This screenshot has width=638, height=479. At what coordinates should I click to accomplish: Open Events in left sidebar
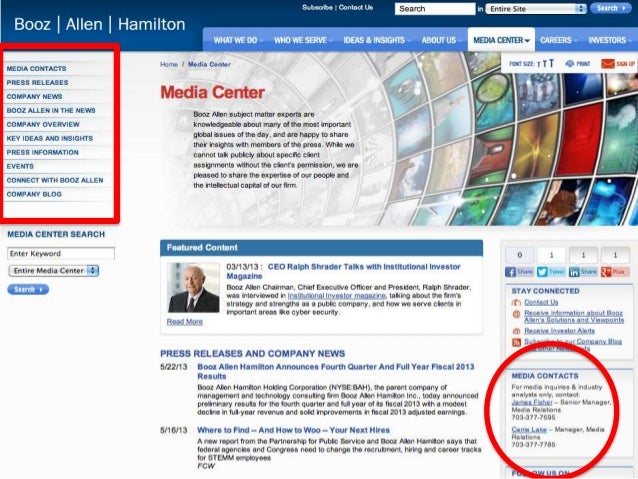[20, 166]
